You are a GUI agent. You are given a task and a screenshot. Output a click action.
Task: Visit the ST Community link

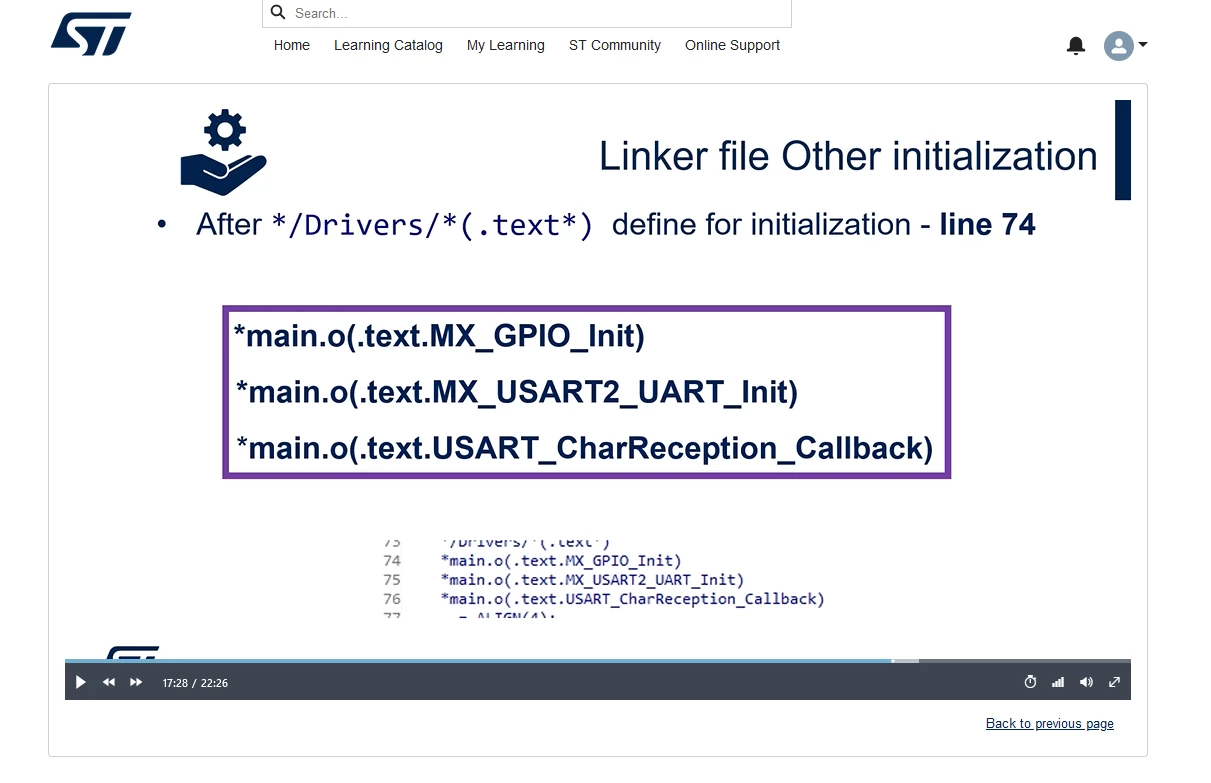coord(615,45)
